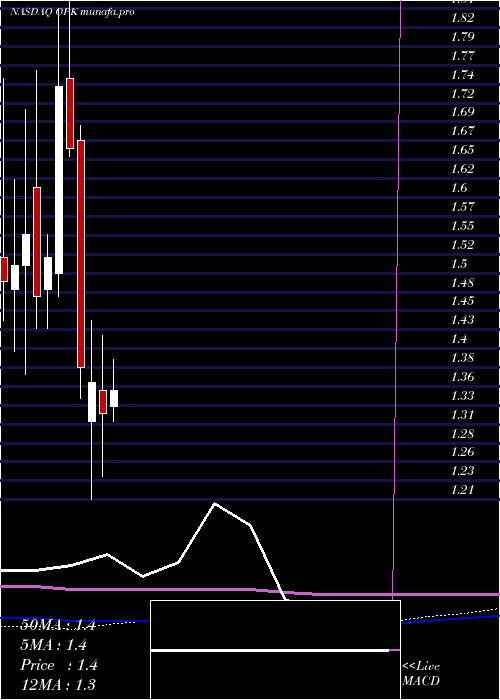The image size is (500, 700).
Task: Click the 1.82 price axis label
Action: pyautogui.click(x=462, y=18)
